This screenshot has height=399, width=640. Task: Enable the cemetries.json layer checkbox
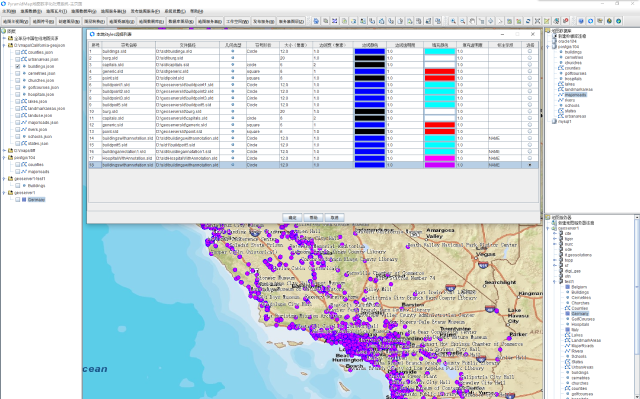(18, 73)
